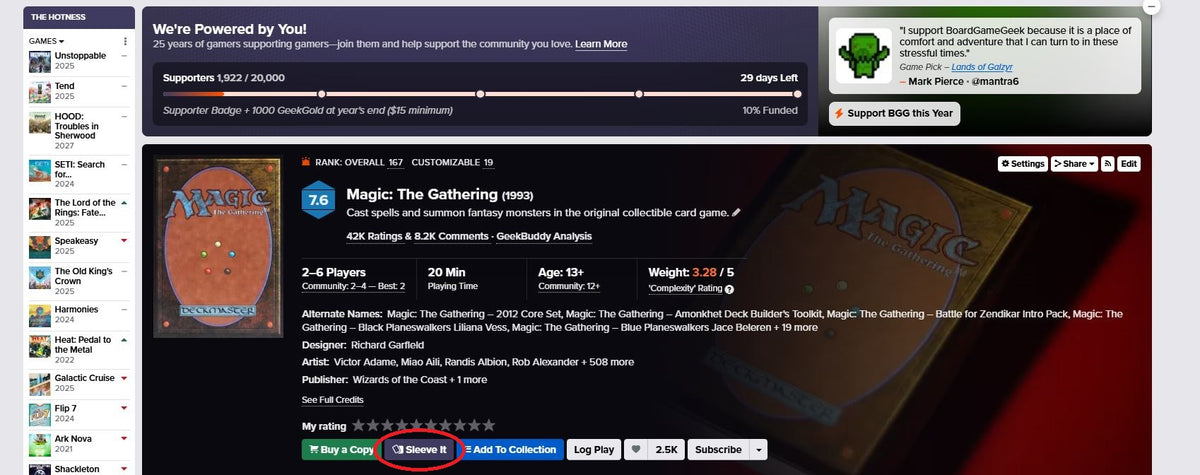Click the green Buy a Copy button

tap(341, 450)
